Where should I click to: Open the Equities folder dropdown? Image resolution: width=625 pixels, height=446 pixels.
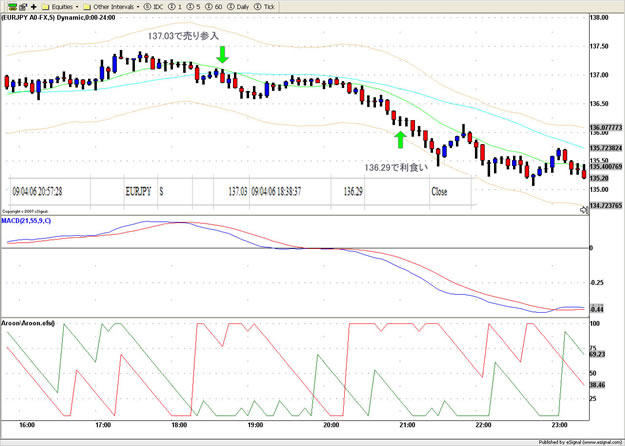pyautogui.click(x=60, y=7)
